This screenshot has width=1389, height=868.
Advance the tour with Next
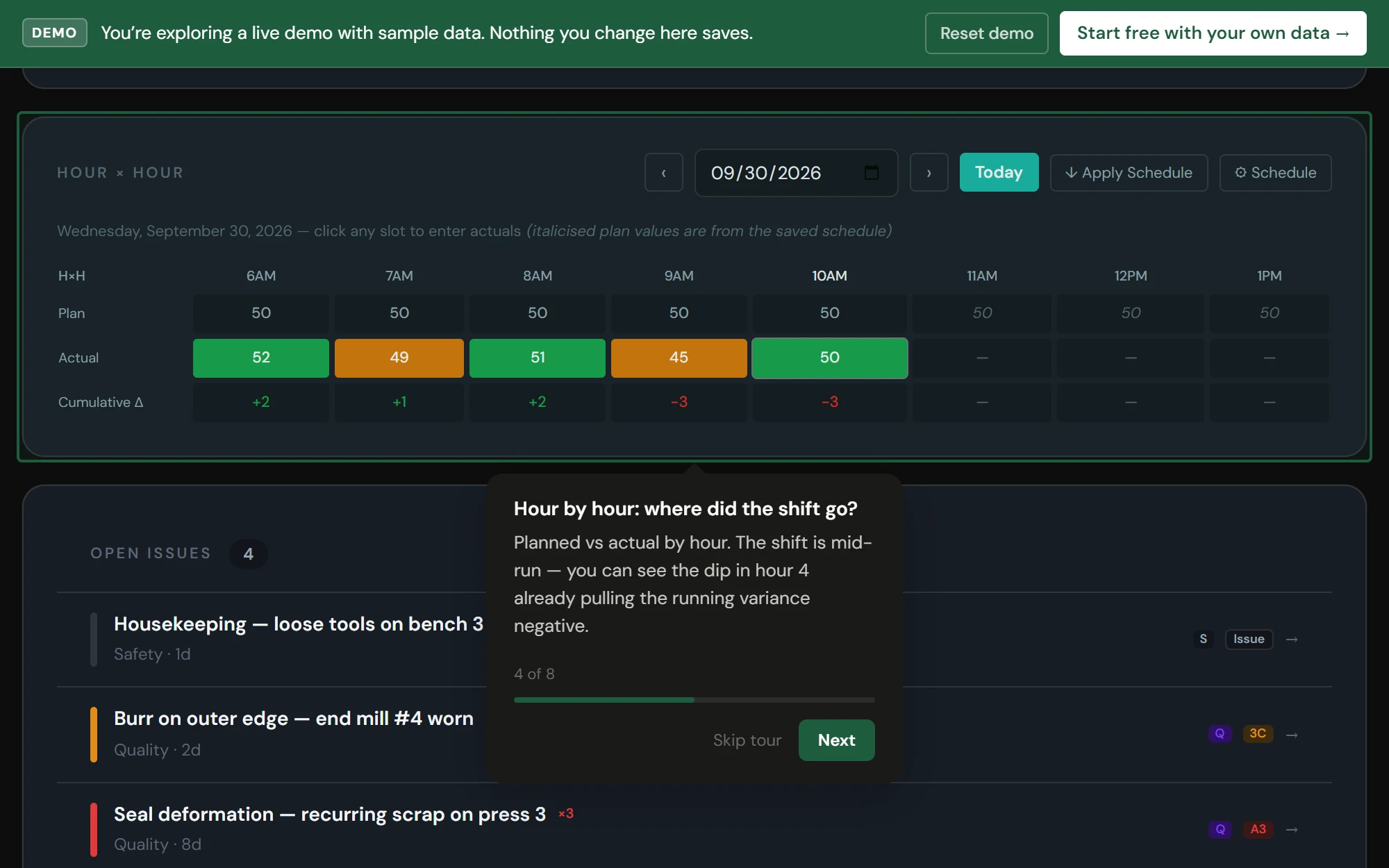pos(836,740)
